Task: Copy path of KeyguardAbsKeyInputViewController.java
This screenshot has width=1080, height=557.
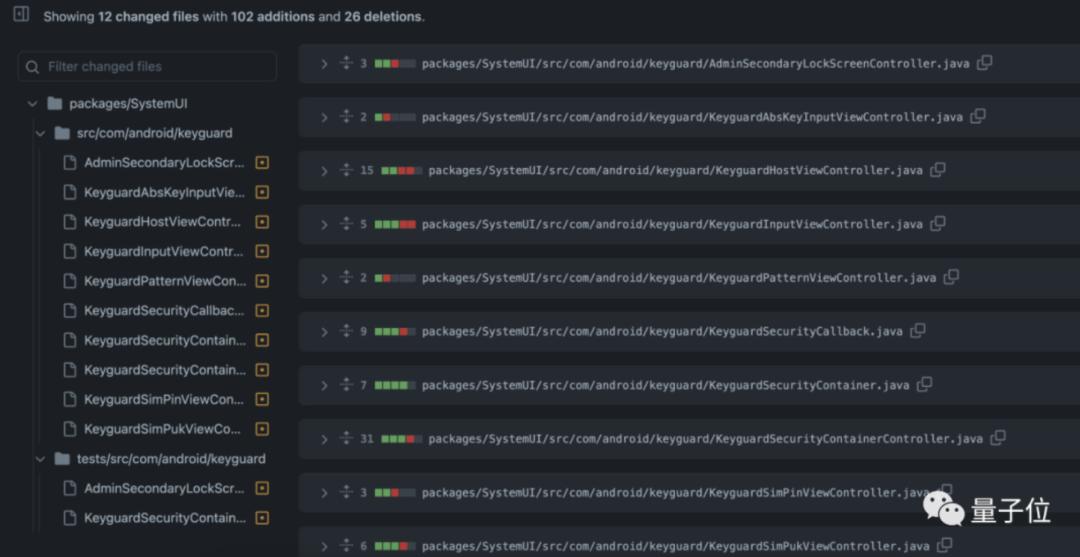Action: (978, 116)
